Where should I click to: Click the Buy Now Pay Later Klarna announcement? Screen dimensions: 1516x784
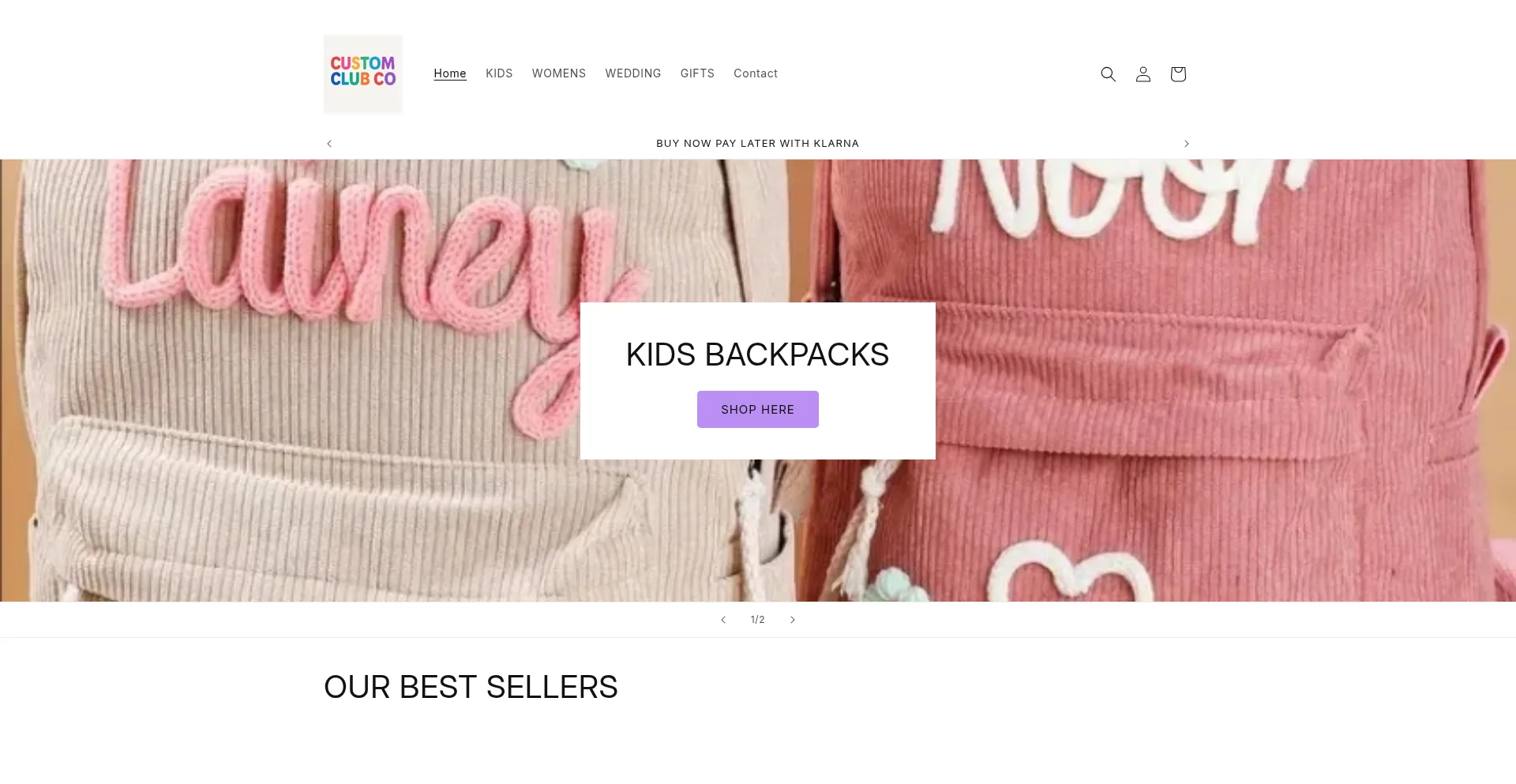tap(758, 143)
